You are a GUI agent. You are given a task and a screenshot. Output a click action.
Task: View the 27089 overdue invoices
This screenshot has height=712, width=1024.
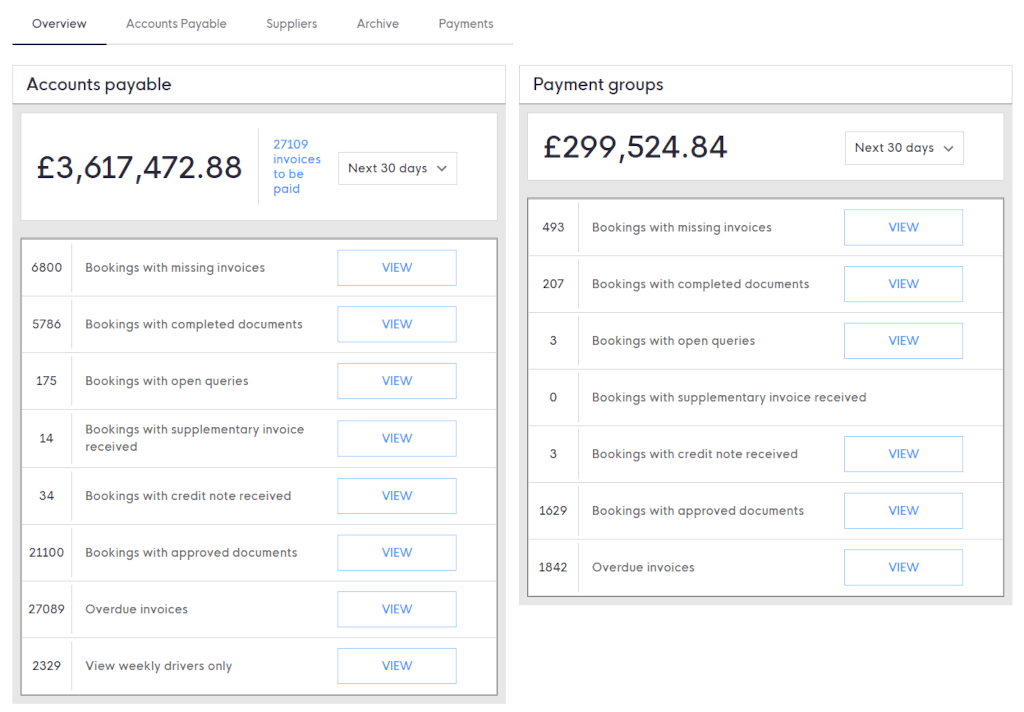[396, 609]
